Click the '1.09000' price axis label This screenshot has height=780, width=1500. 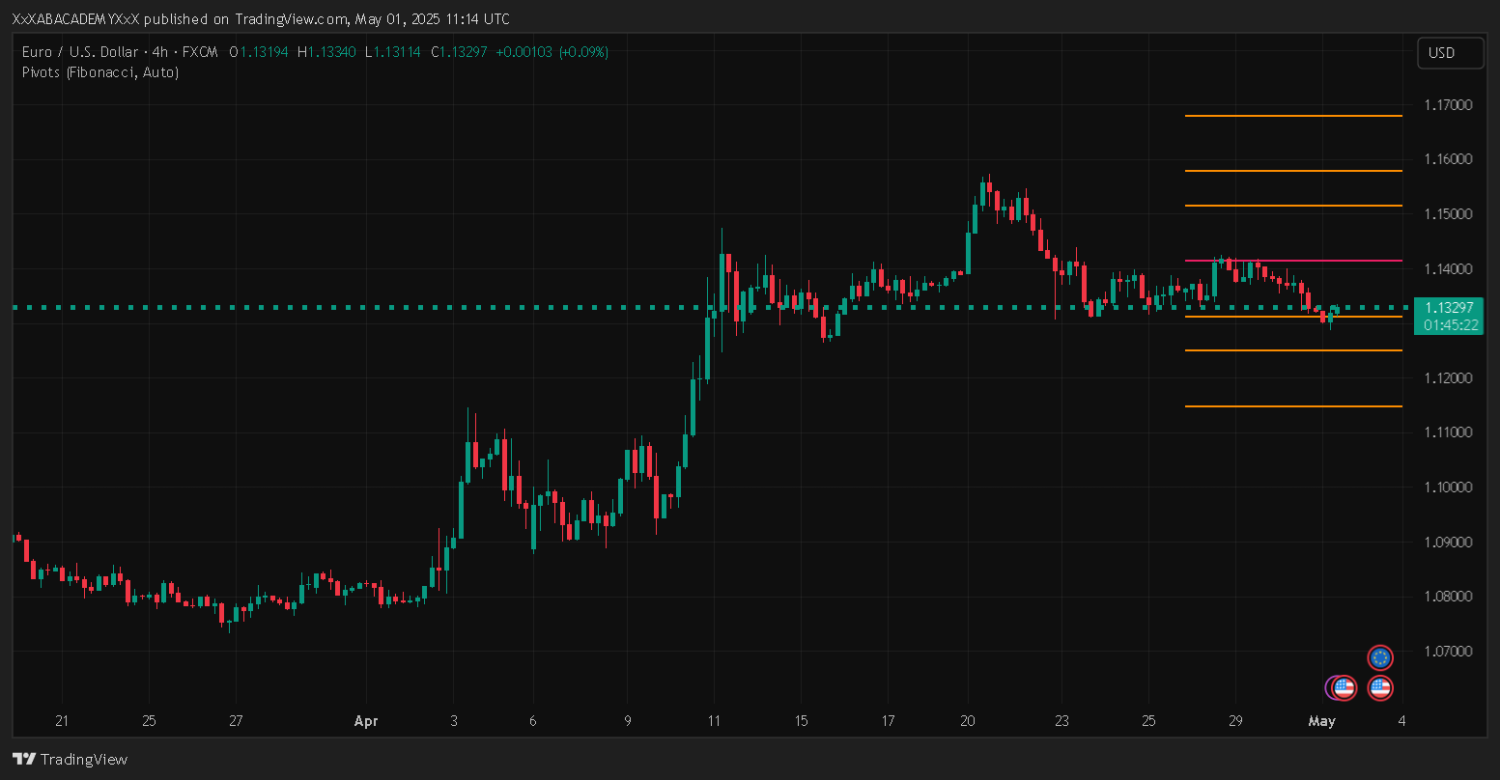click(x=1448, y=542)
